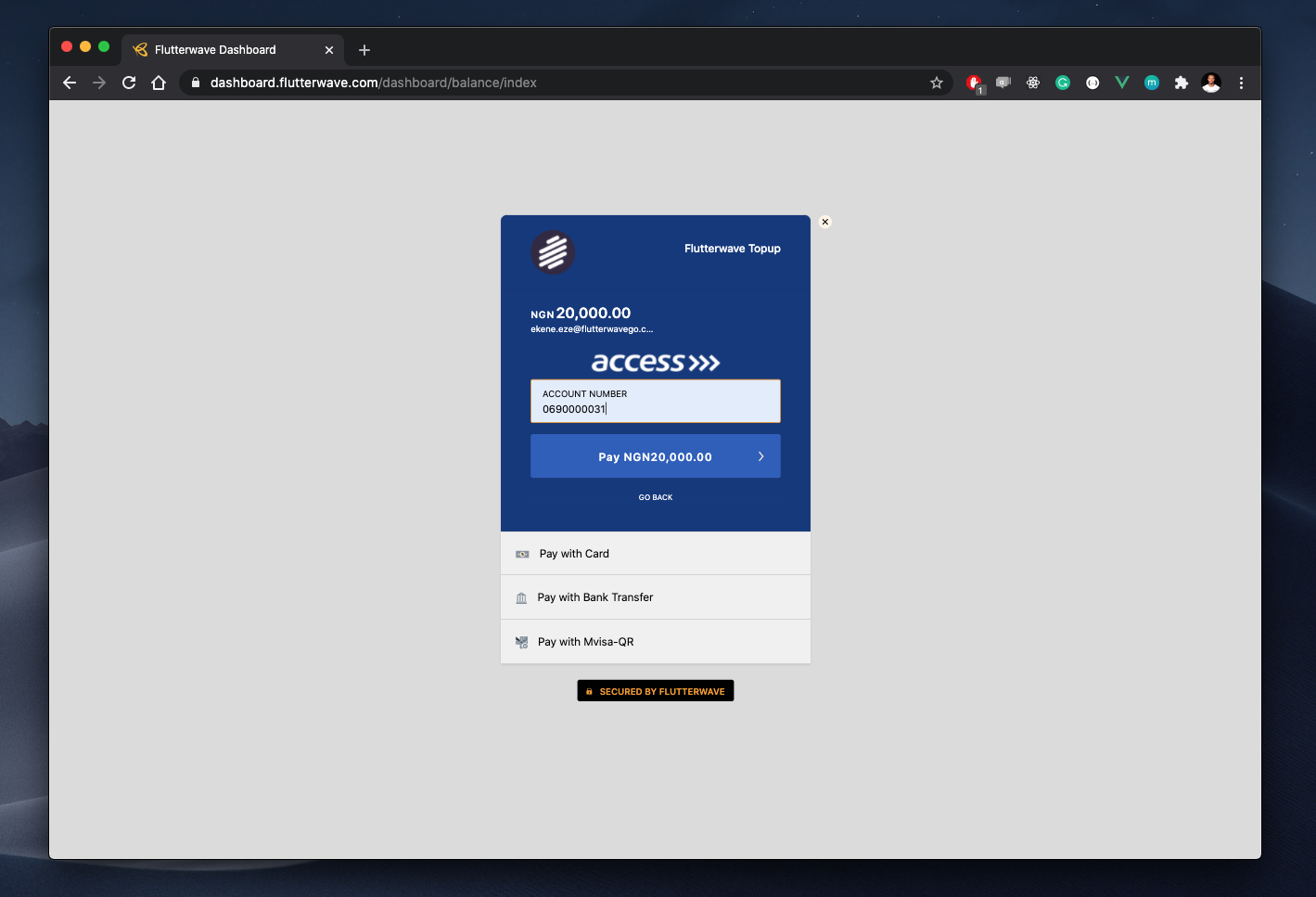Choose Pay with Mvisa-QR option

[x=656, y=642]
